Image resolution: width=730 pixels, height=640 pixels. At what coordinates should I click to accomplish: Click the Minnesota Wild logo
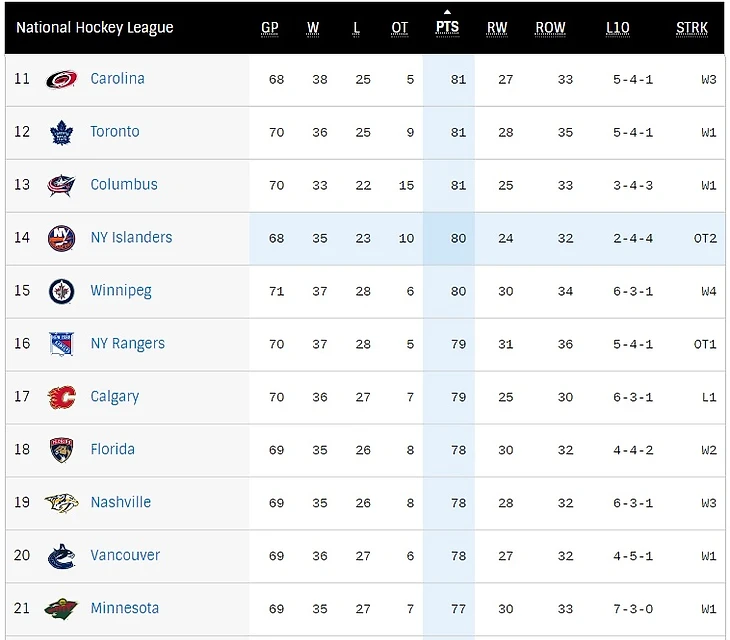(x=61, y=609)
